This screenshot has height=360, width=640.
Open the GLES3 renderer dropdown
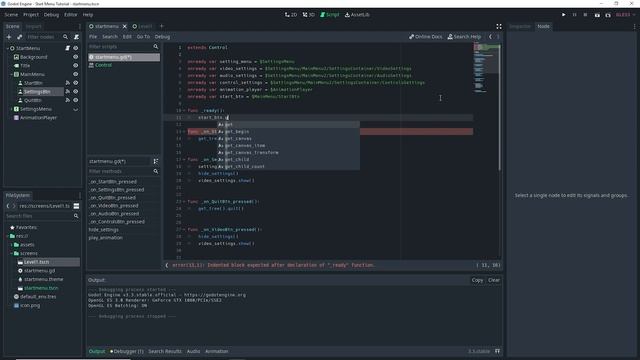pyautogui.click(x=625, y=15)
